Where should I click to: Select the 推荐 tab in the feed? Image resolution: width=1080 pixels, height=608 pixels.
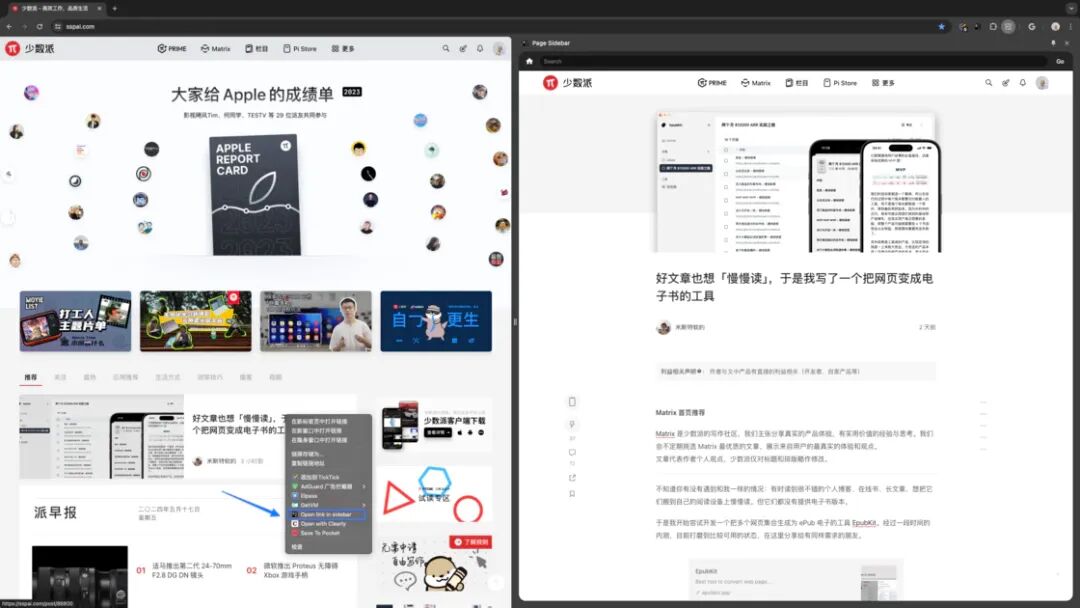pos(31,377)
